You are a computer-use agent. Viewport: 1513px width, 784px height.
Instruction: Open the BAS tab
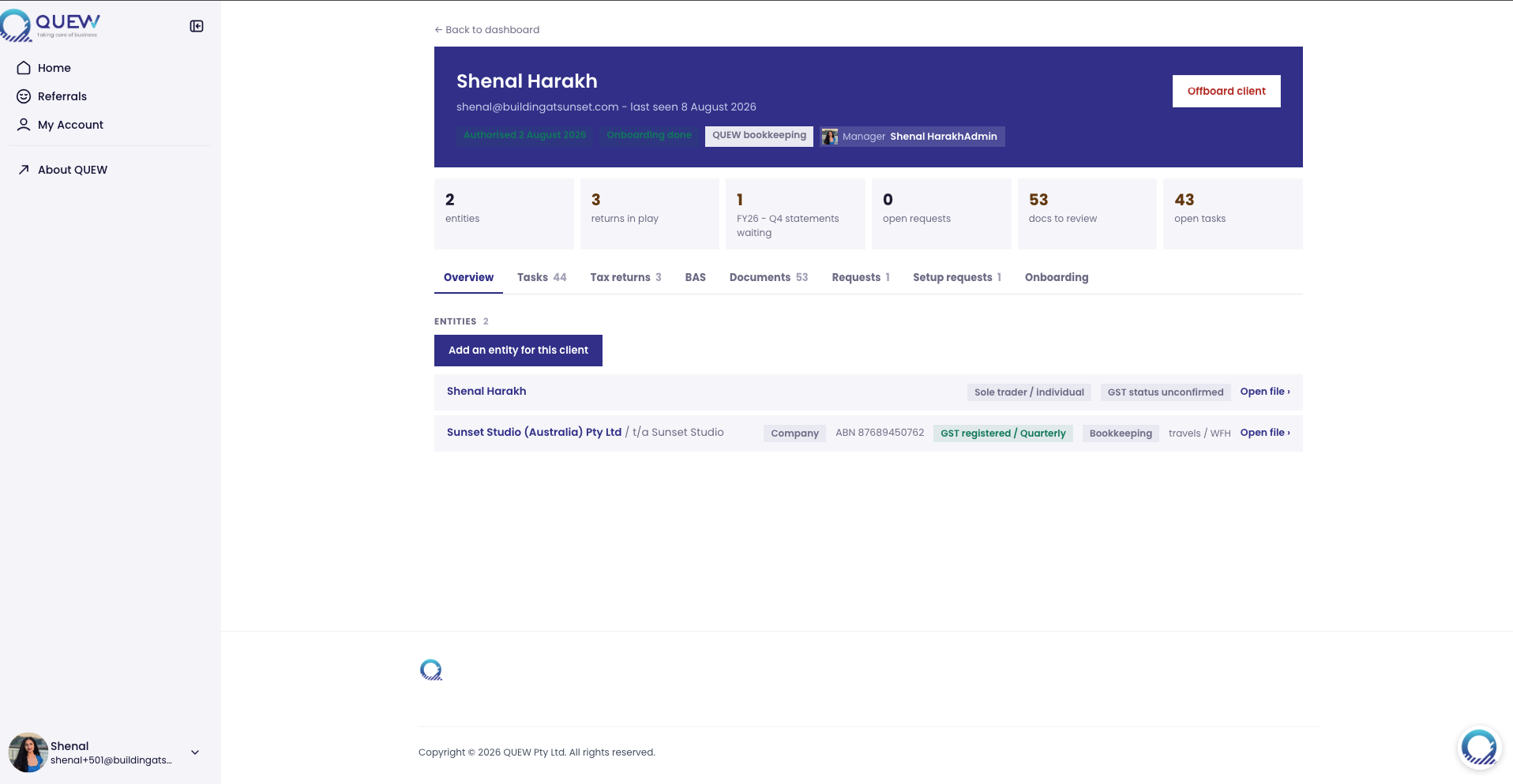(x=695, y=278)
